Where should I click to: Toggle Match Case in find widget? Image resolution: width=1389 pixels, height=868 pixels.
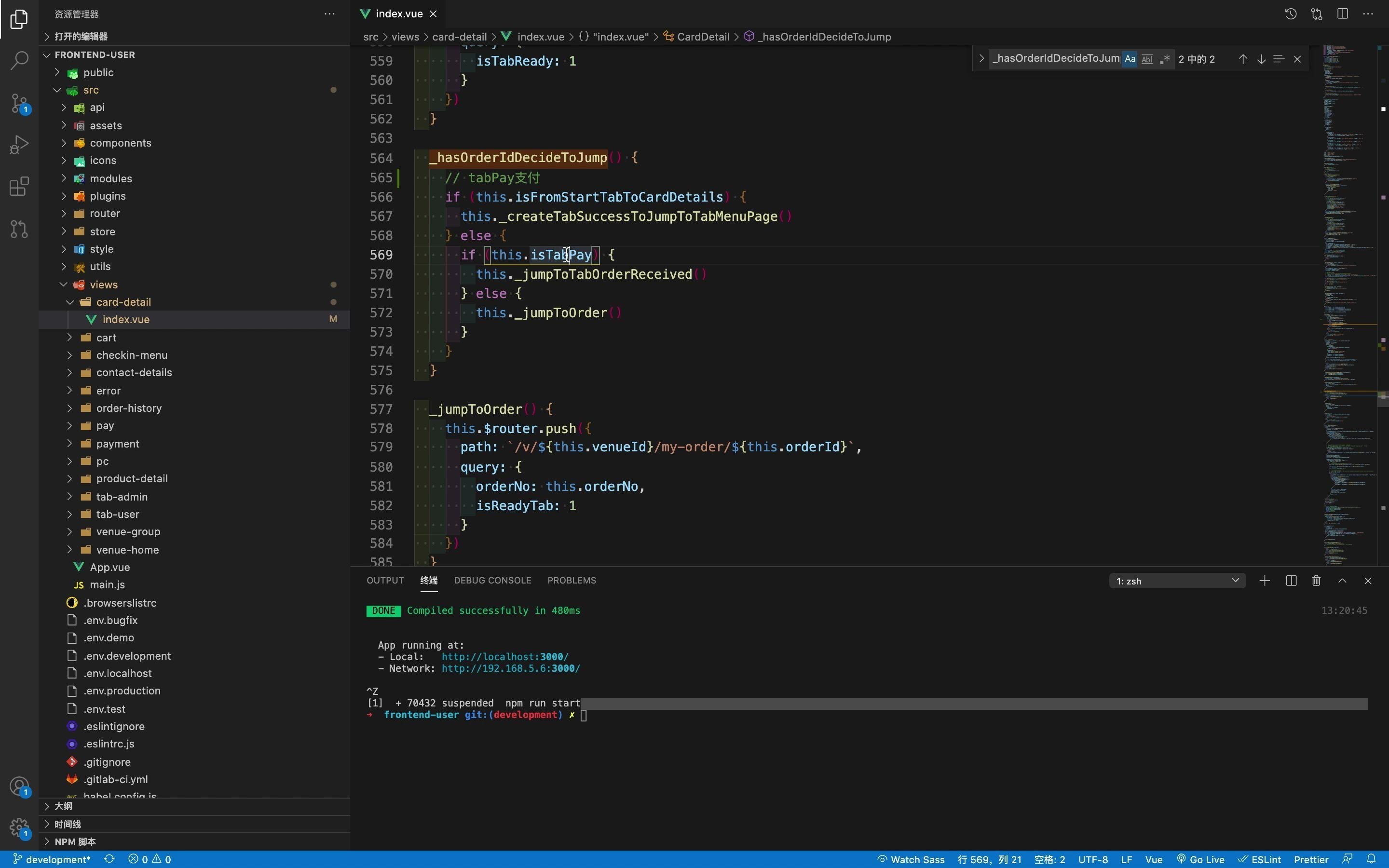tap(1130, 59)
